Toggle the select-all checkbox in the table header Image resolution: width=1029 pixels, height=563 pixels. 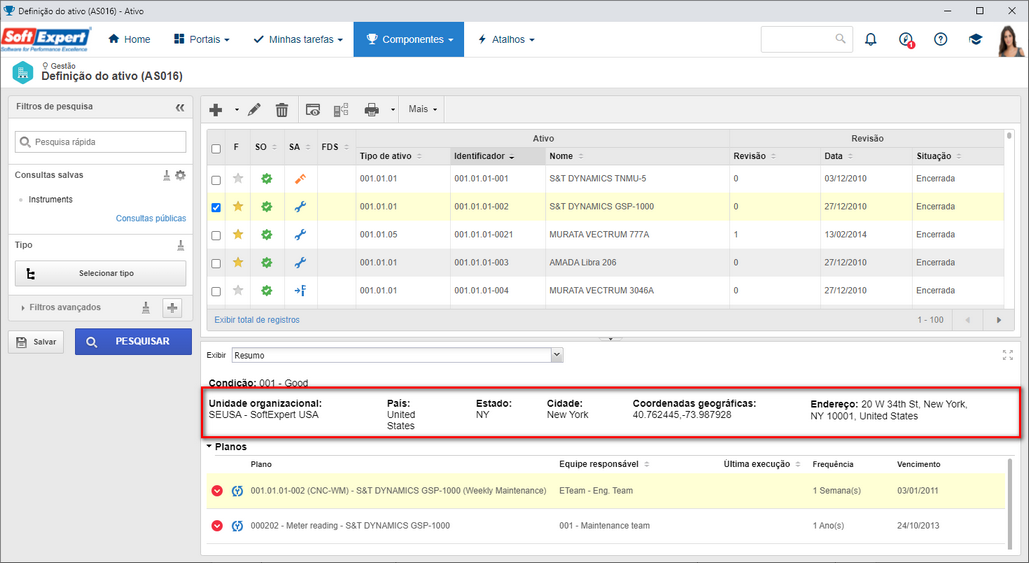pos(216,149)
